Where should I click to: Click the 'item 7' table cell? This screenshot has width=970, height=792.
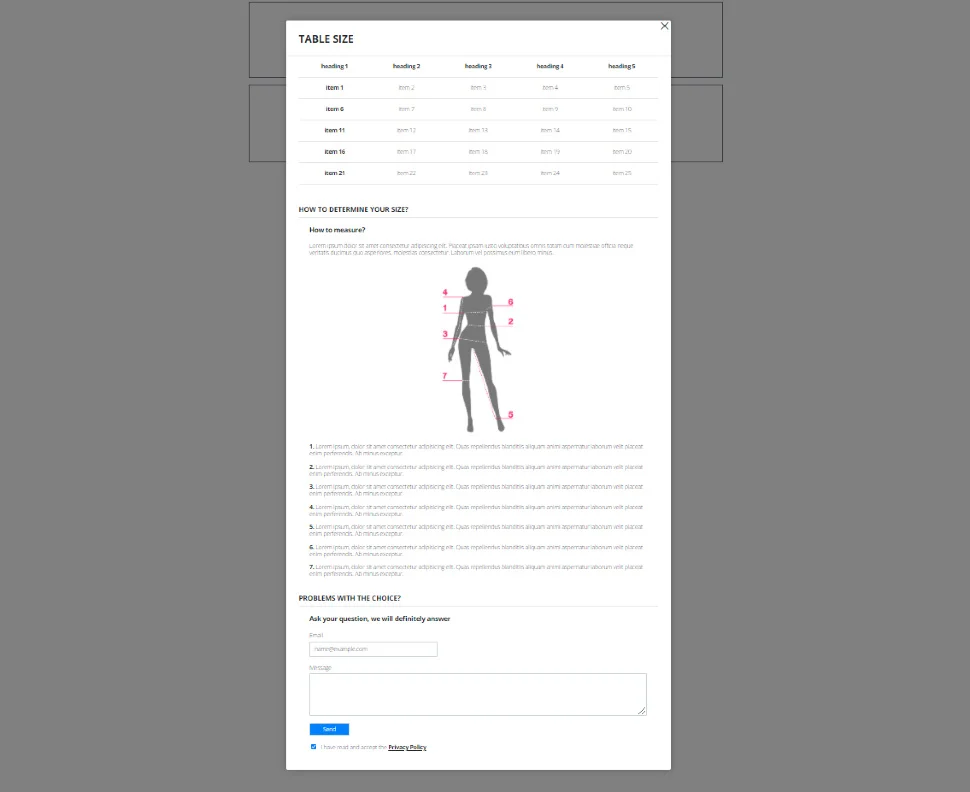406,109
